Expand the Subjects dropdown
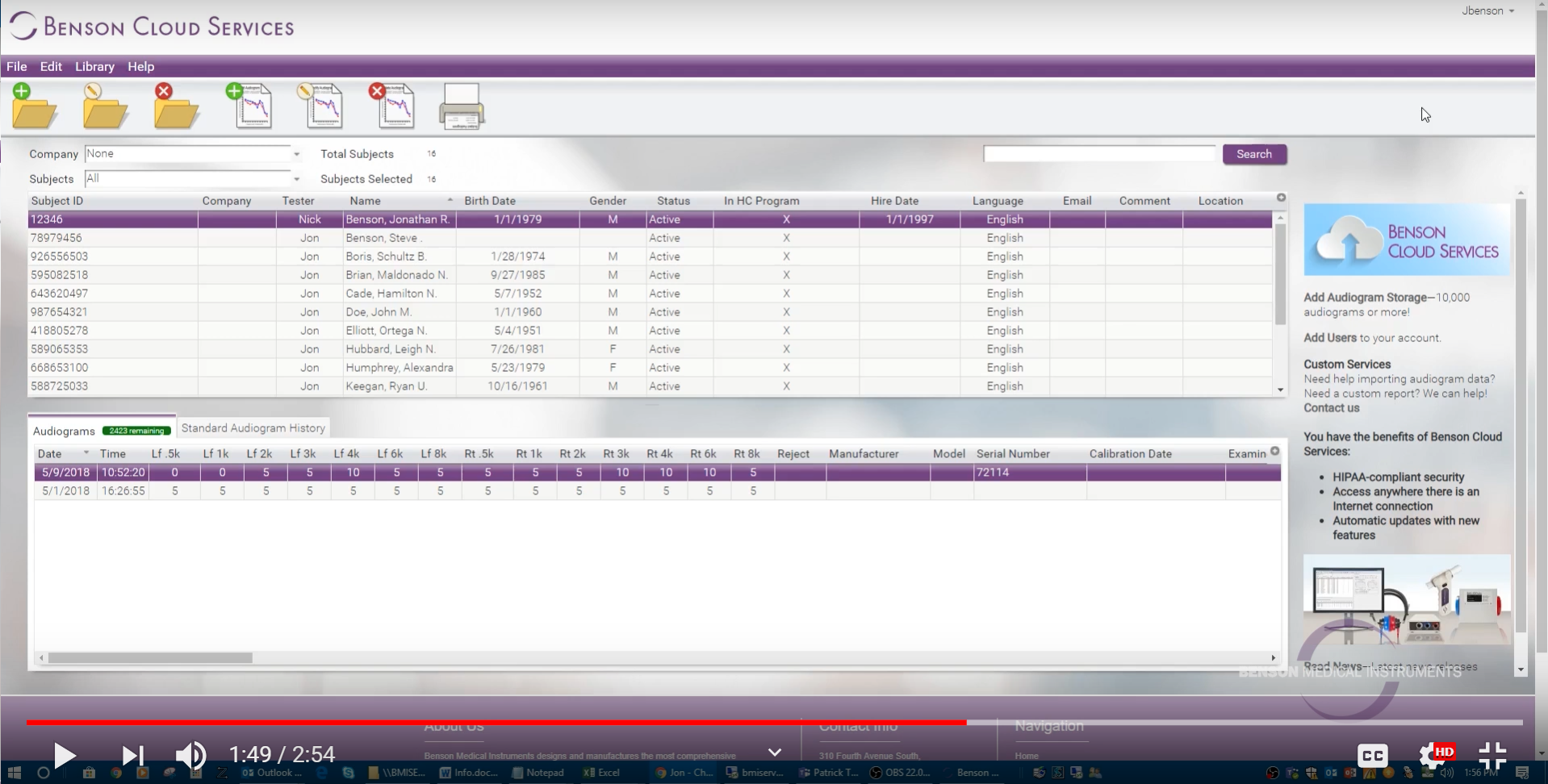The width and height of the screenshot is (1548, 784). [x=295, y=178]
